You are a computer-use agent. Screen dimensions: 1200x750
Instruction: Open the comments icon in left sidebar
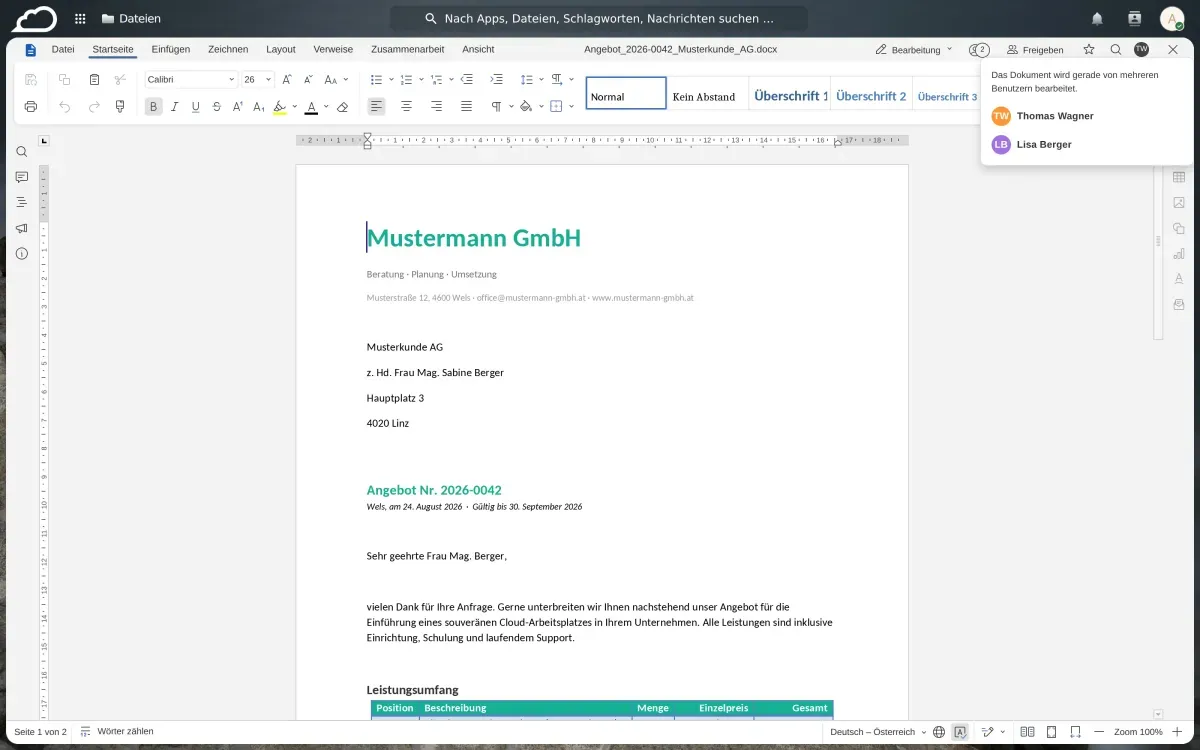[22, 177]
